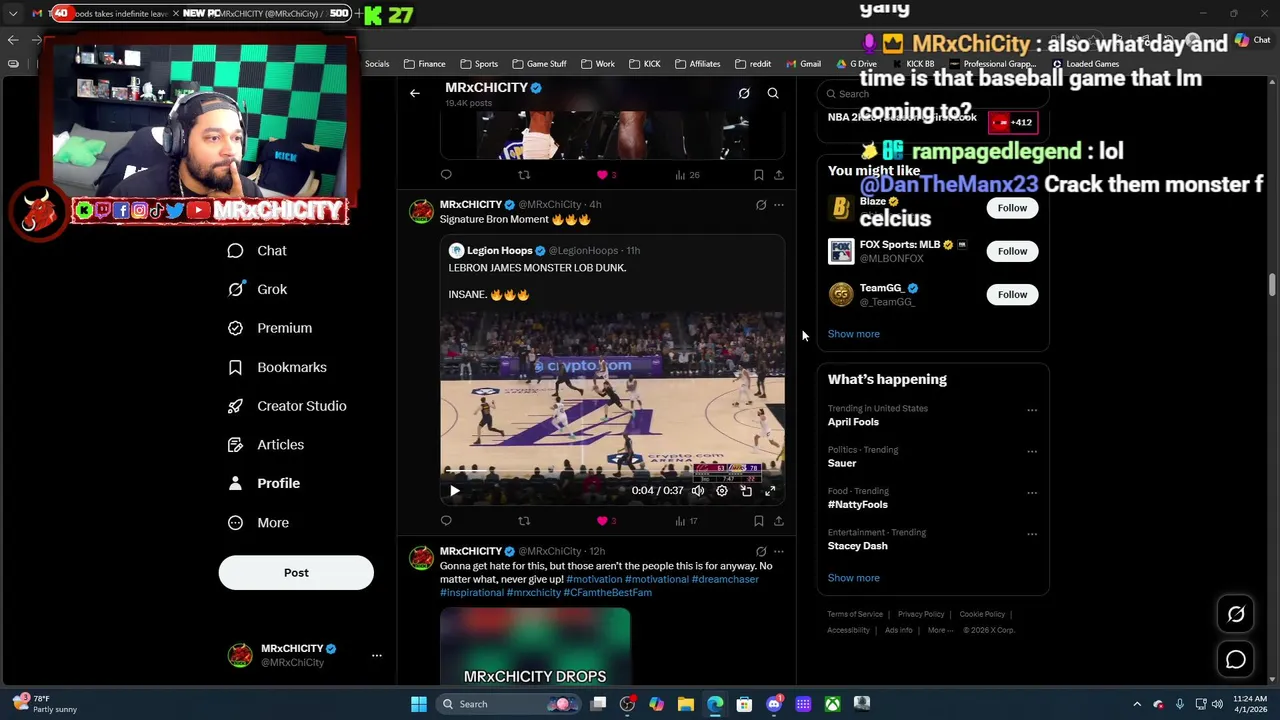Image resolution: width=1280 pixels, height=720 pixels.
Task: Open the Sports bookmarks folder
Action: coord(479,64)
